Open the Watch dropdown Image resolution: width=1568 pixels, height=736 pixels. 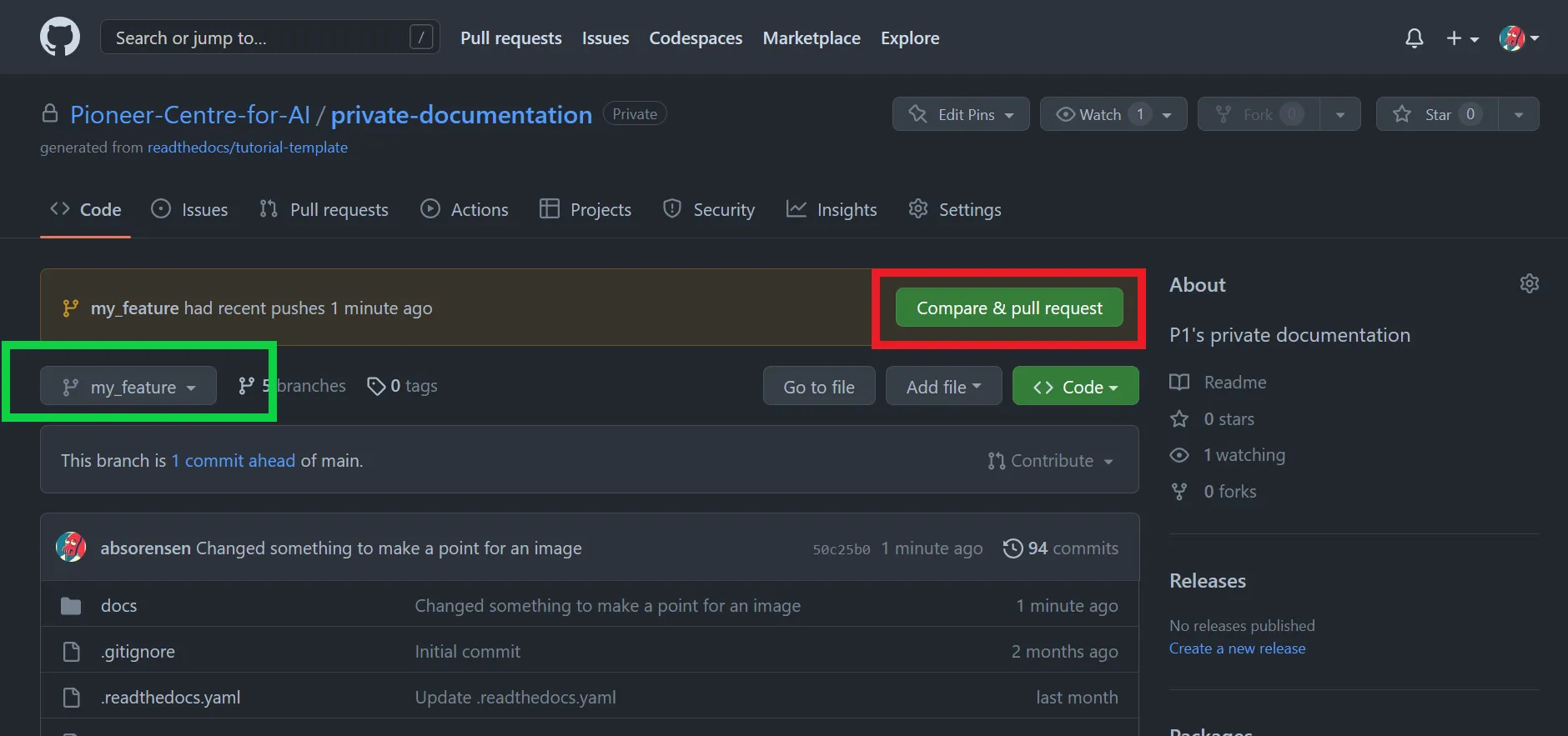1113,114
